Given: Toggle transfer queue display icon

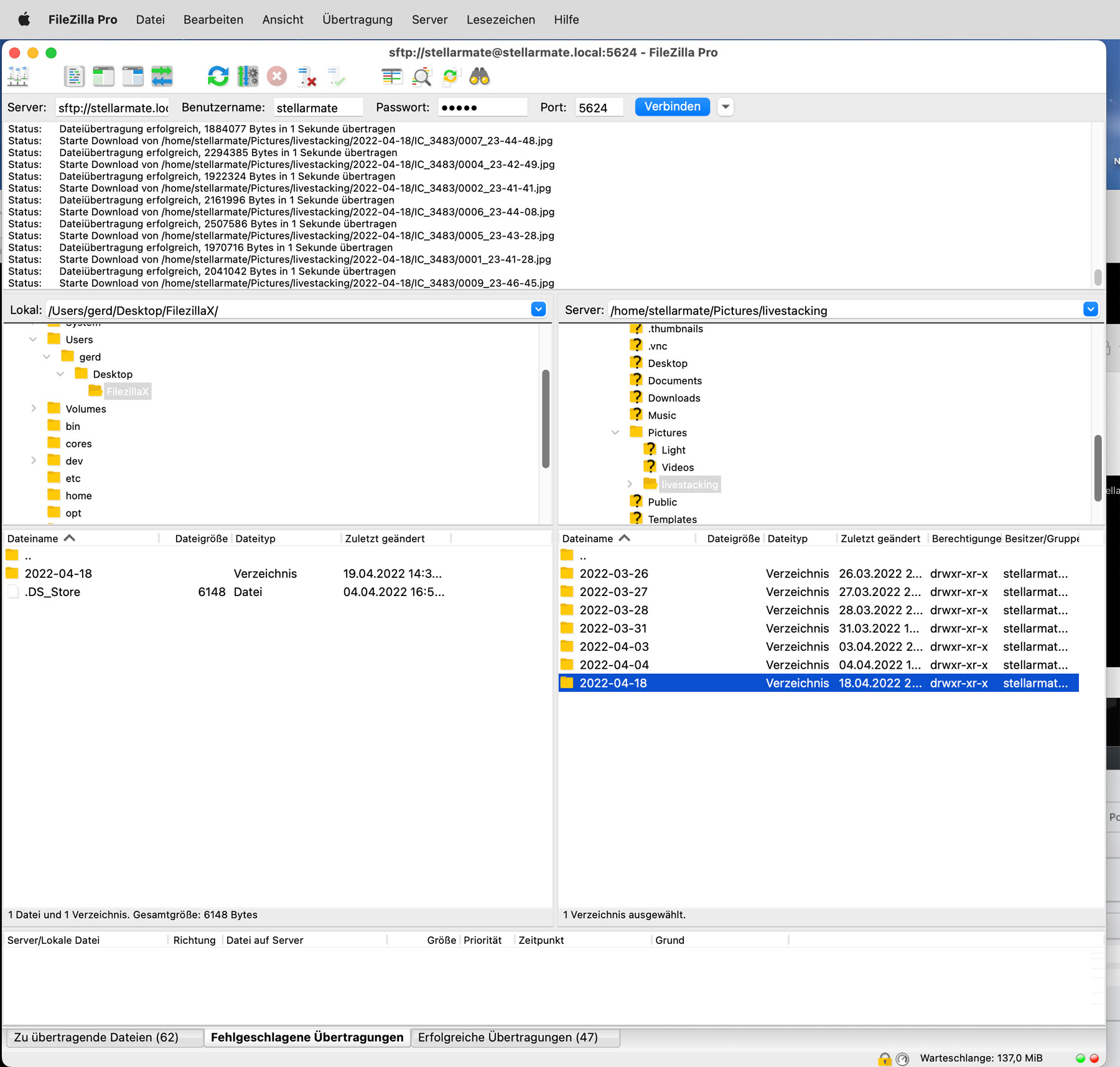Looking at the screenshot, I should coord(162,77).
